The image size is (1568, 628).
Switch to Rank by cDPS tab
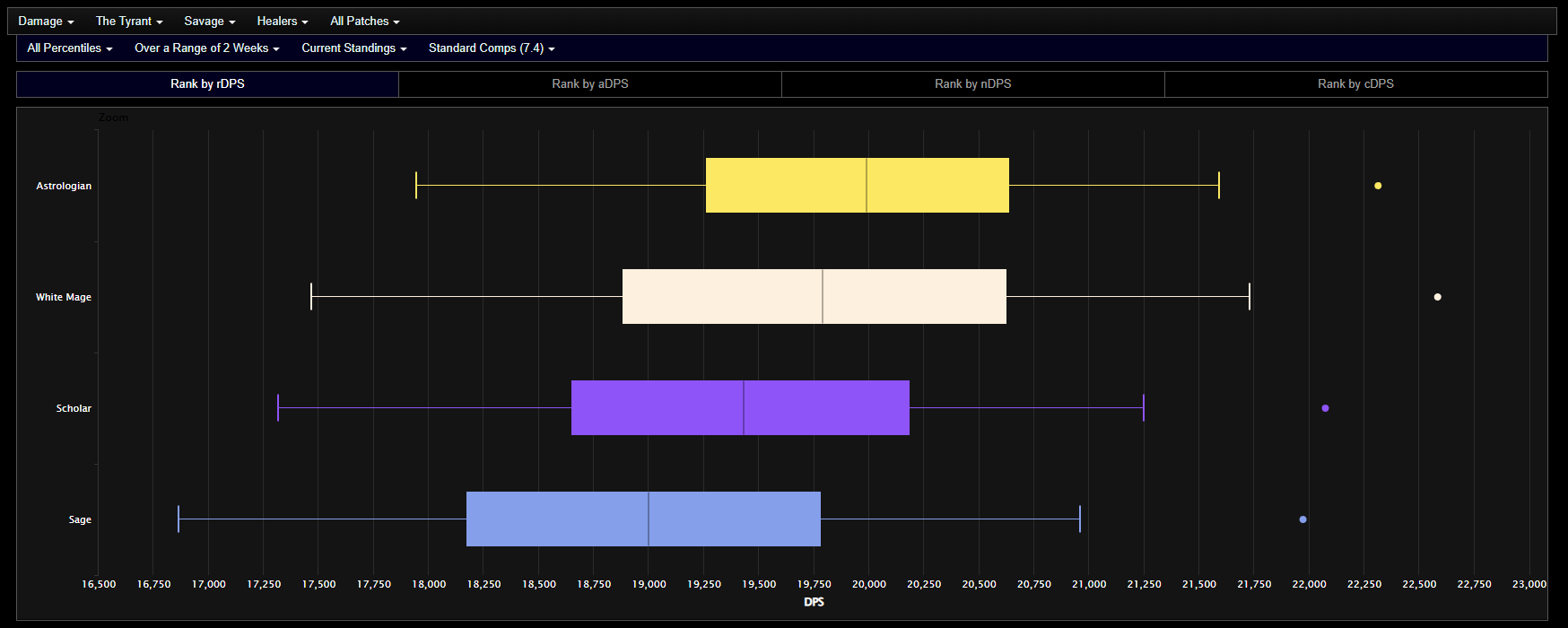[x=1355, y=83]
